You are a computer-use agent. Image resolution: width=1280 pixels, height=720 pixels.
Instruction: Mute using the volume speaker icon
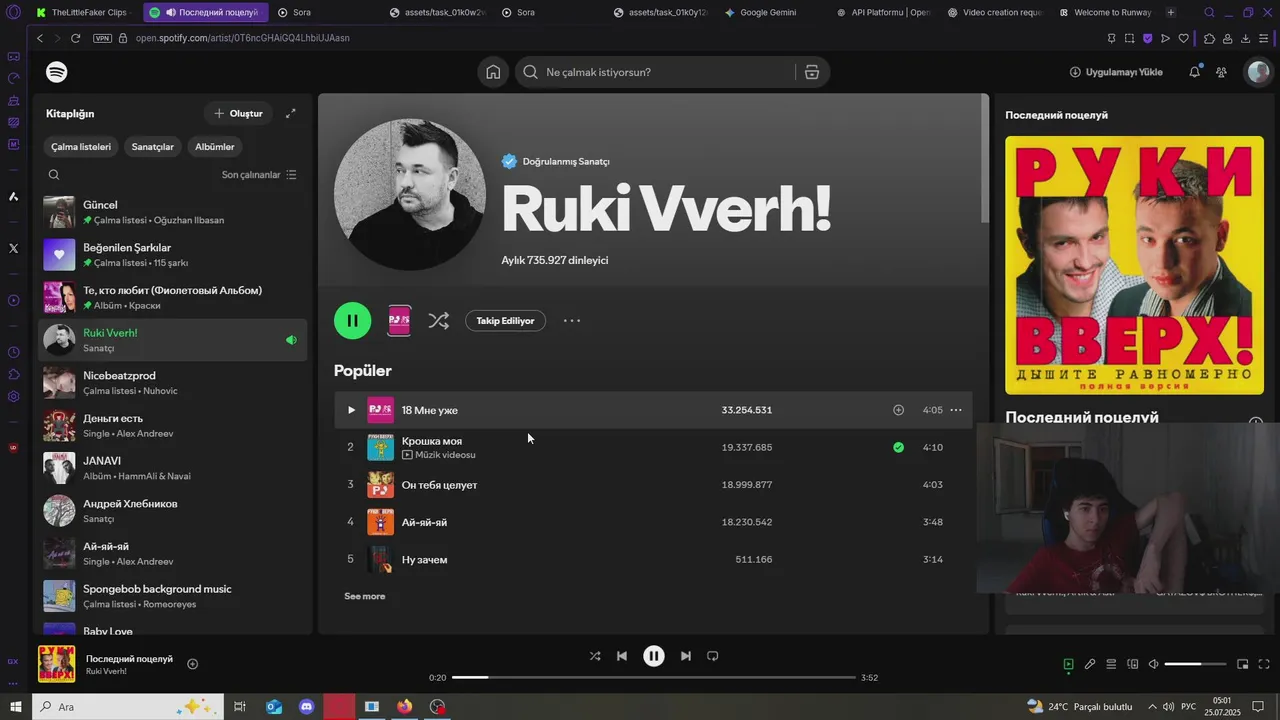[1153, 664]
